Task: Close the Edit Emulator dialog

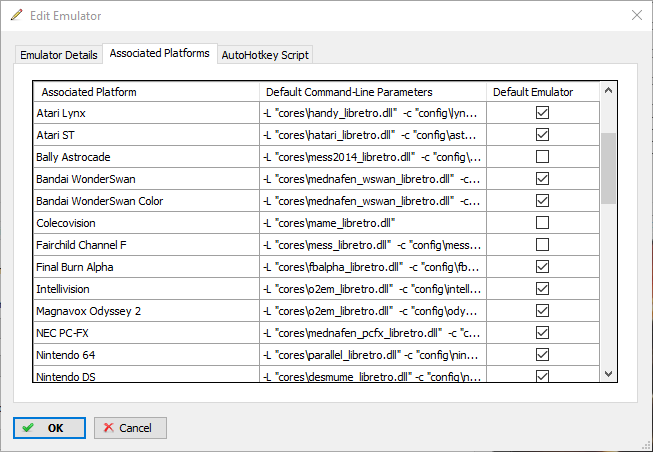Action: (636, 16)
